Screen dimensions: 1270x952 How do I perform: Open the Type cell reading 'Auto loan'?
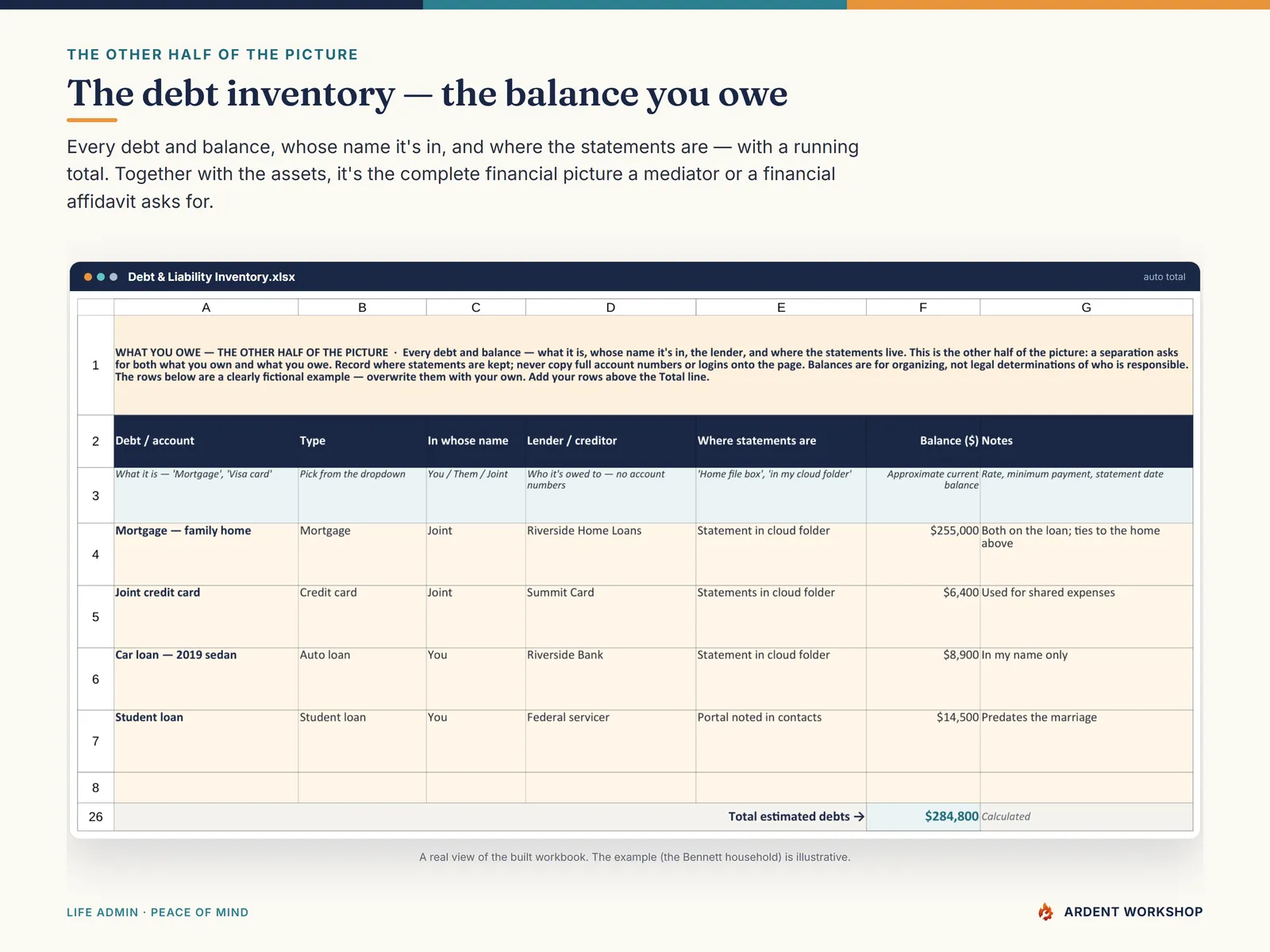tap(362, 679)
